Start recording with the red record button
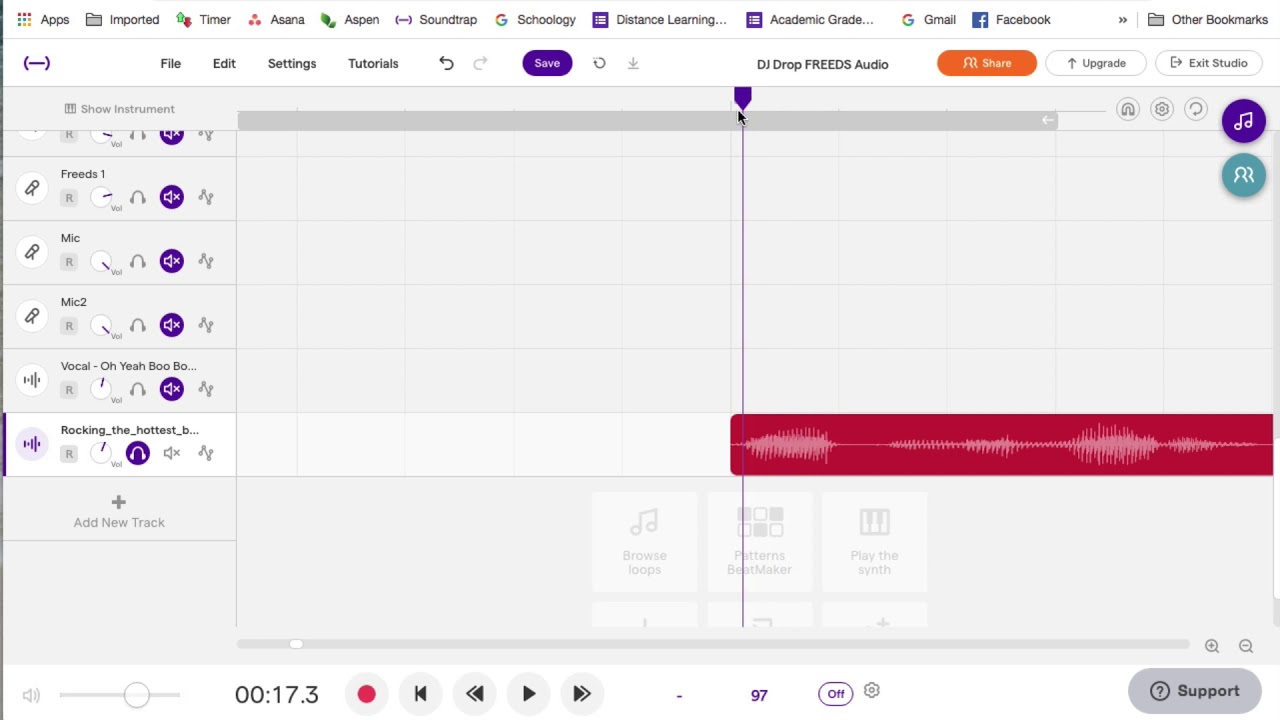This screenshot has width=1280, height=720. 366,694
